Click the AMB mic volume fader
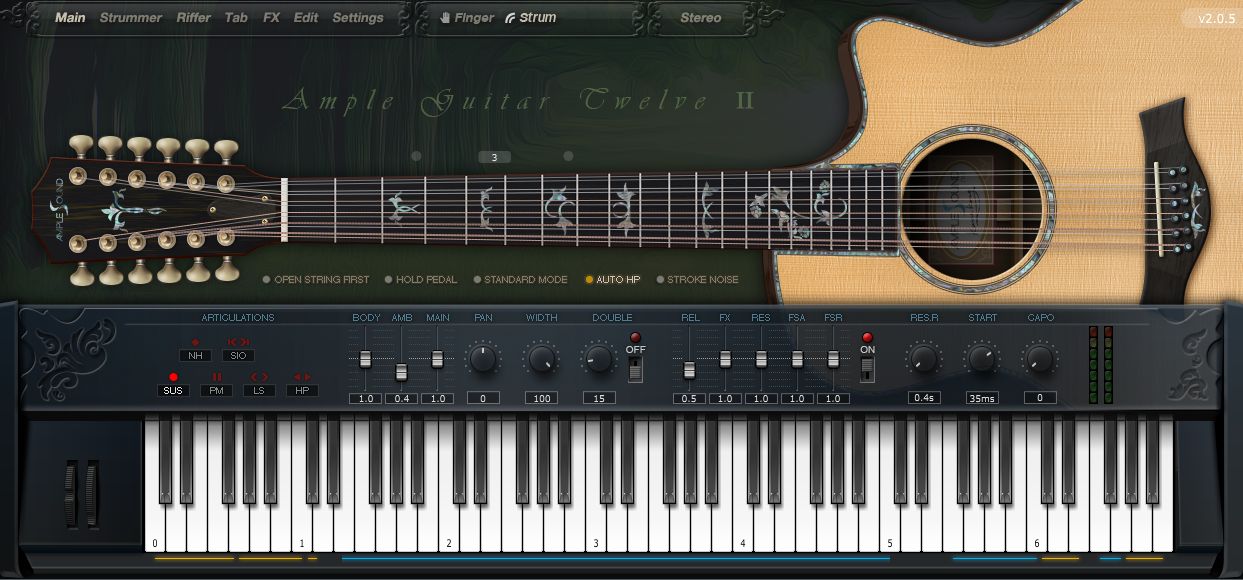 click(x=401, y=372)
